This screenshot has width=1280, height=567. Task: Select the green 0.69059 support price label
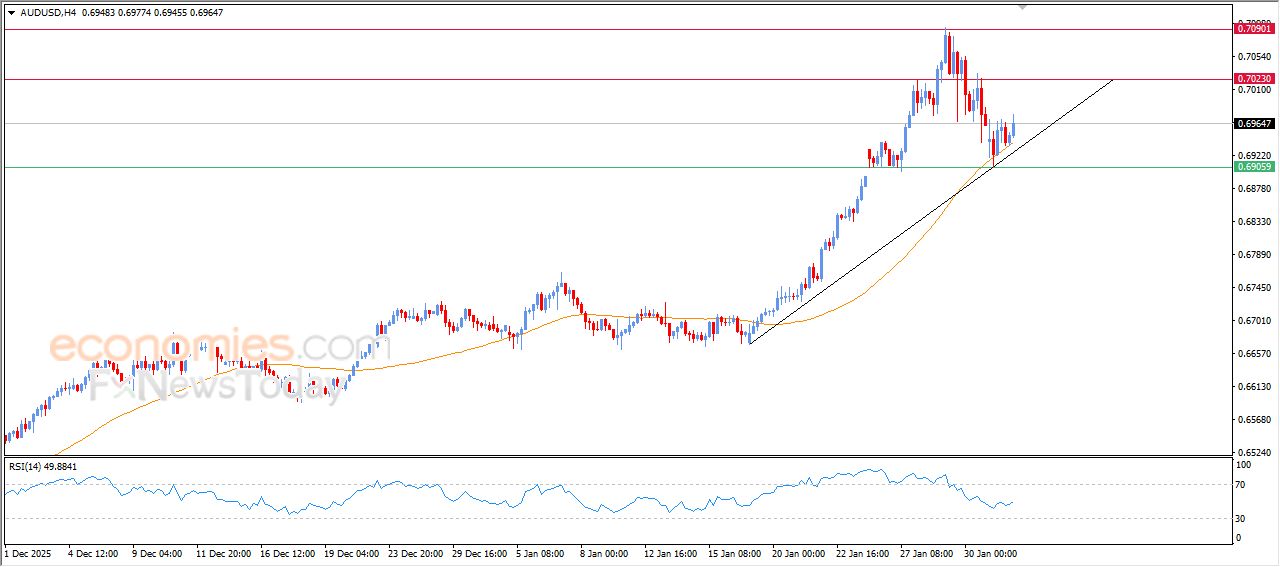1254,167
